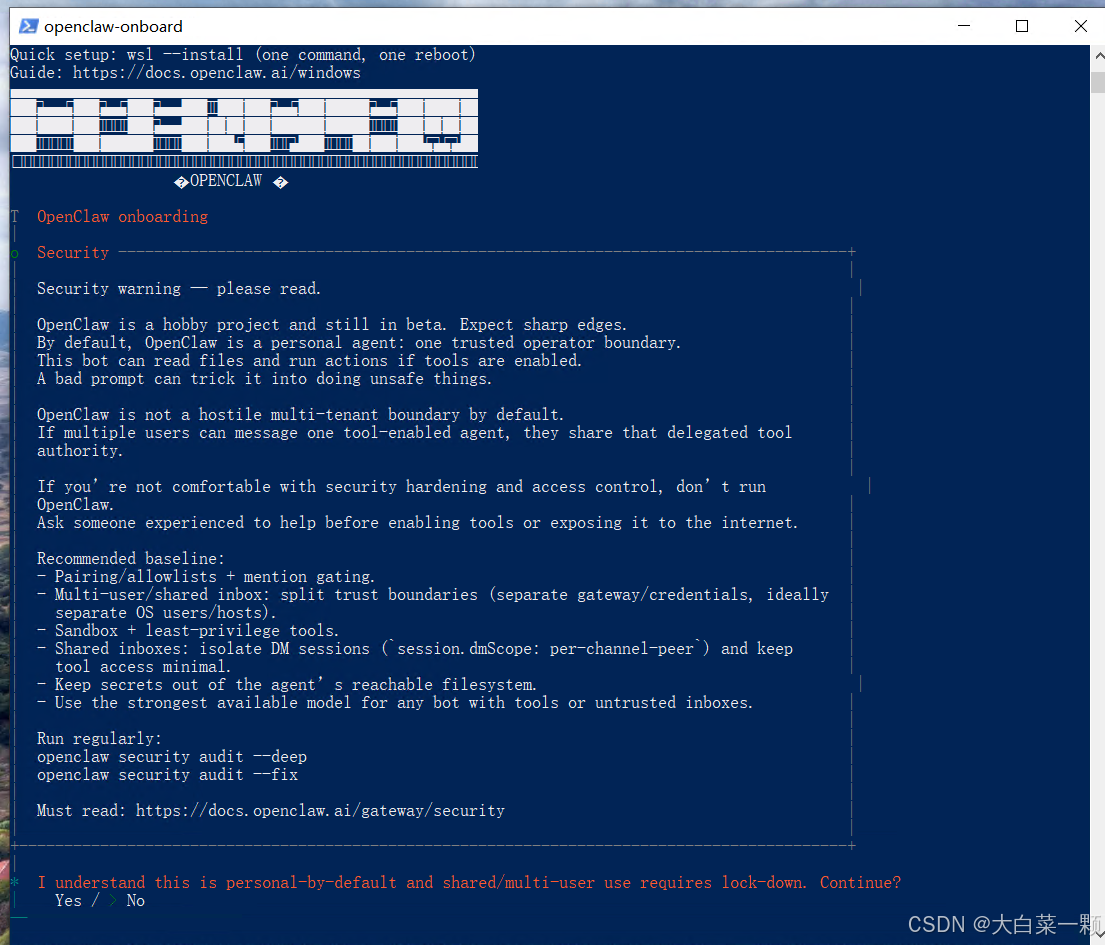Click the red 'Security' section heading
This screenshot has width=1105, height=945.
[73, 252]
